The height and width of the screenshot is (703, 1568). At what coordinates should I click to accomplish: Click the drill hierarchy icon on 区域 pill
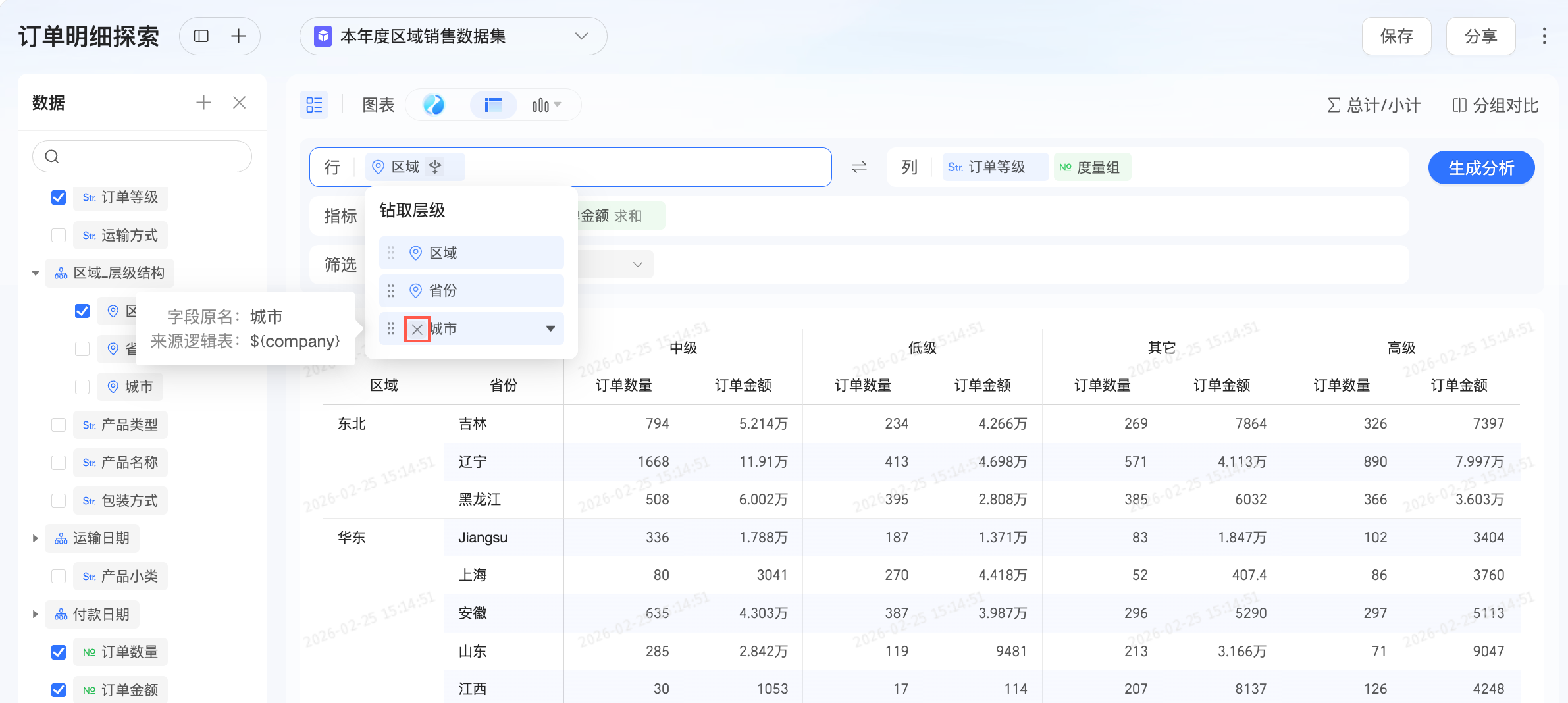point(435,167)
